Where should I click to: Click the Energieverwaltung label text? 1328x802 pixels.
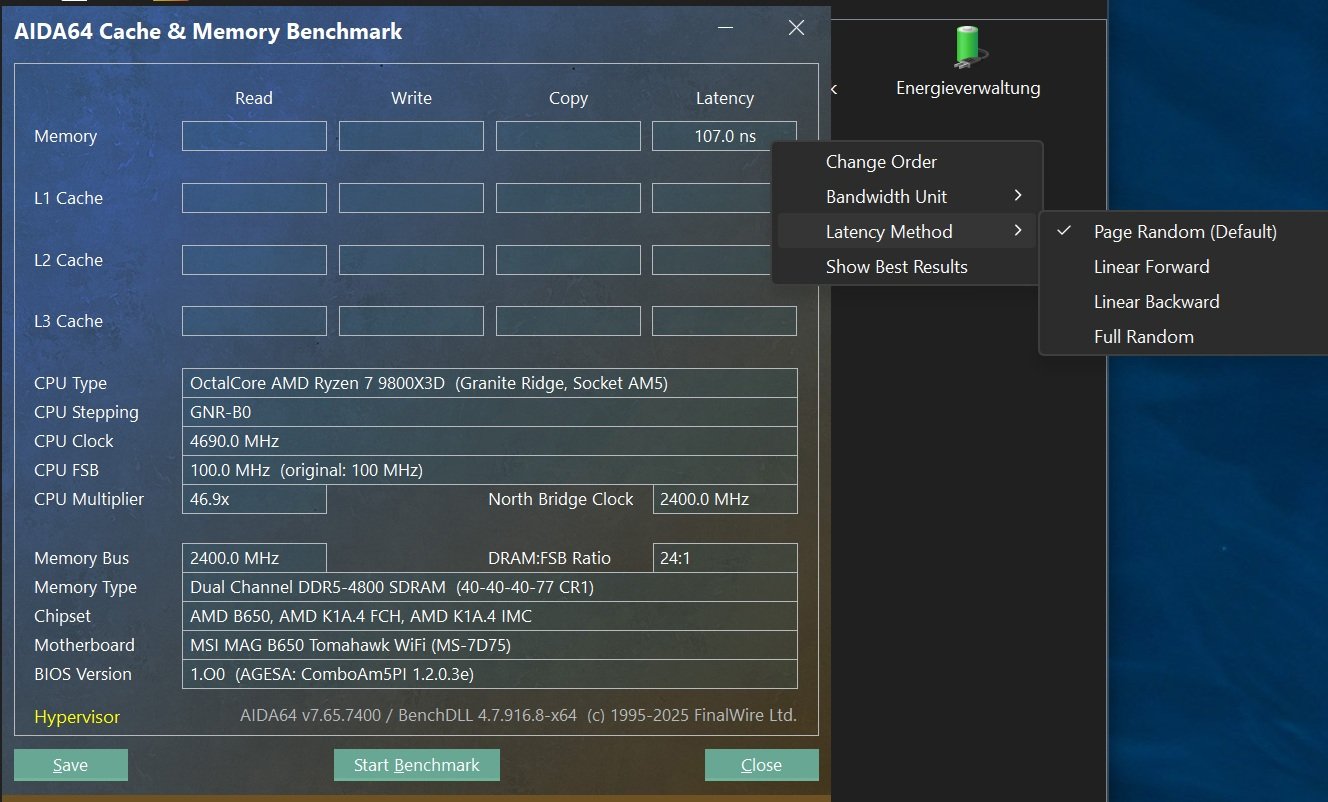click(968, 88)
